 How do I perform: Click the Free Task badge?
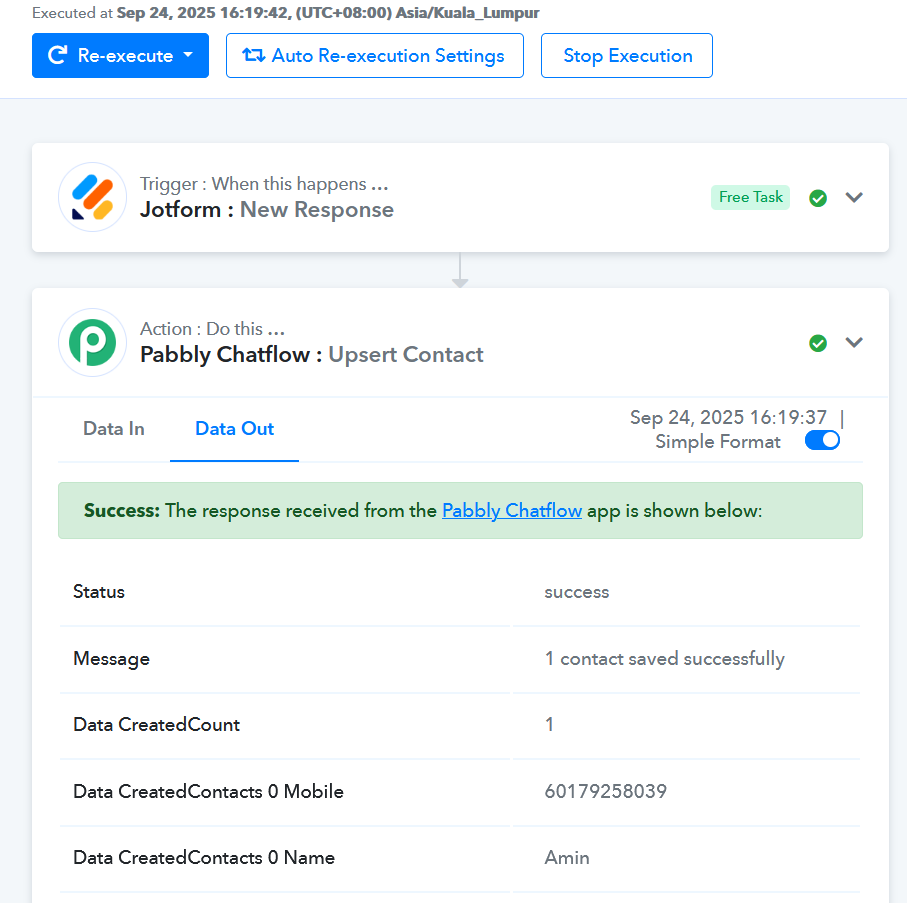click(750, 197)
